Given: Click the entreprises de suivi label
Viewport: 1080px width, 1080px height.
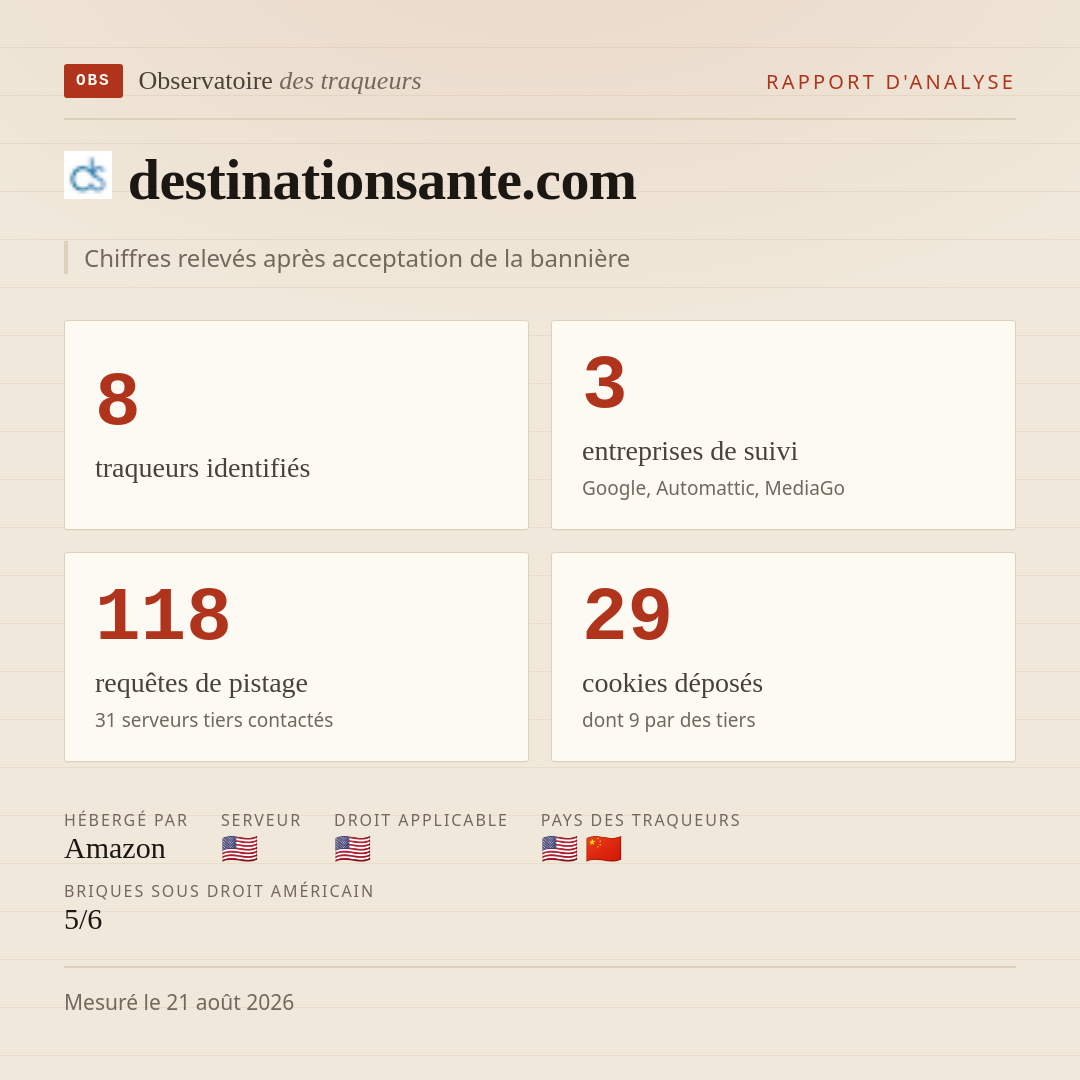Looking at the screenshot, I should click(689, 451).
